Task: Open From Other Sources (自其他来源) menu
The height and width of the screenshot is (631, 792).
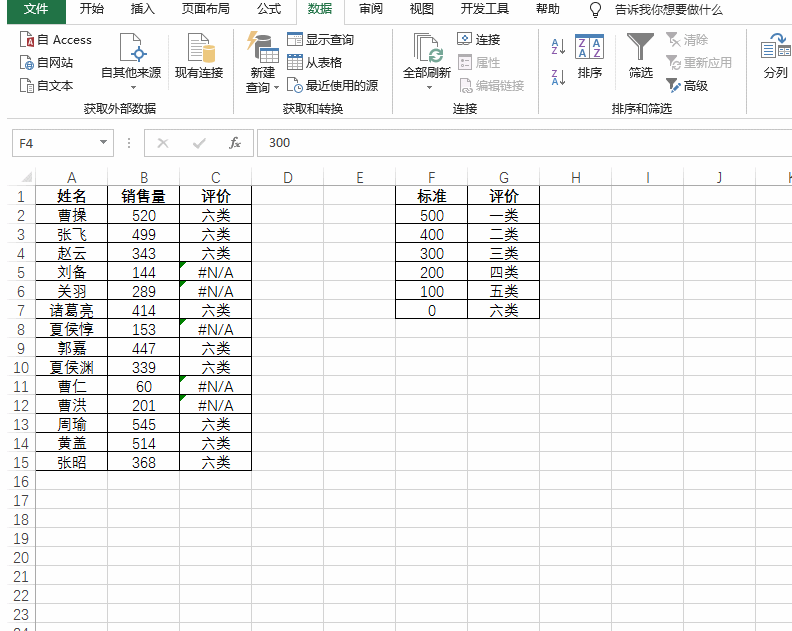Action: 131,62
